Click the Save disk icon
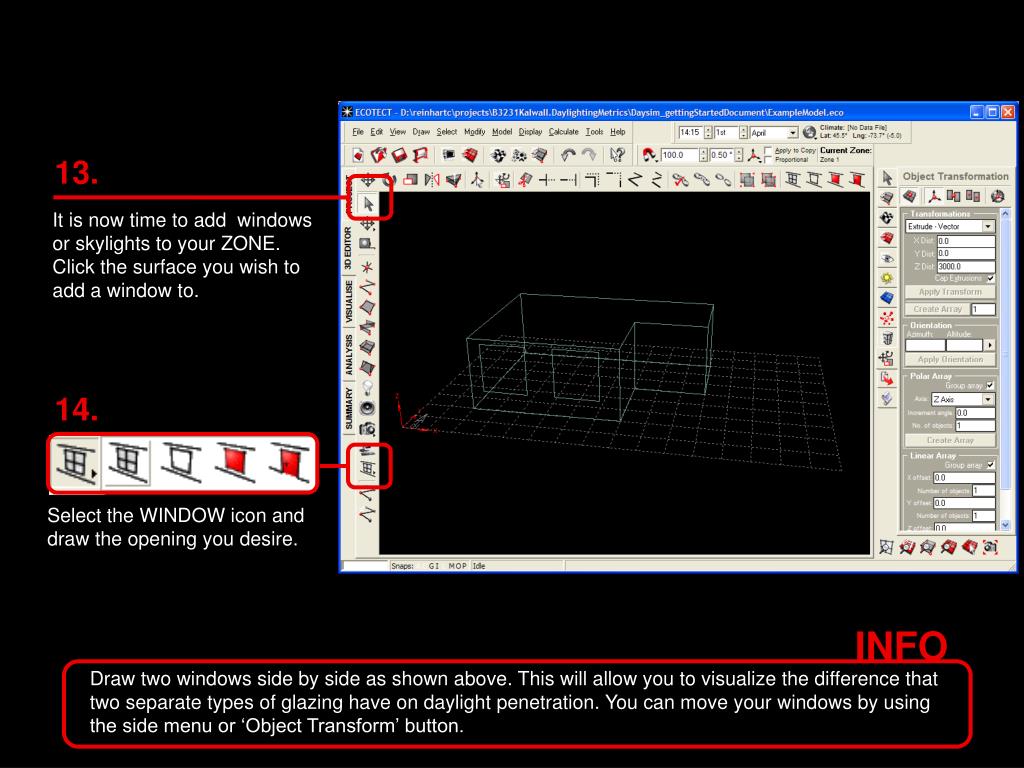This screenshot has height=768, width=1024. point(399,155)
